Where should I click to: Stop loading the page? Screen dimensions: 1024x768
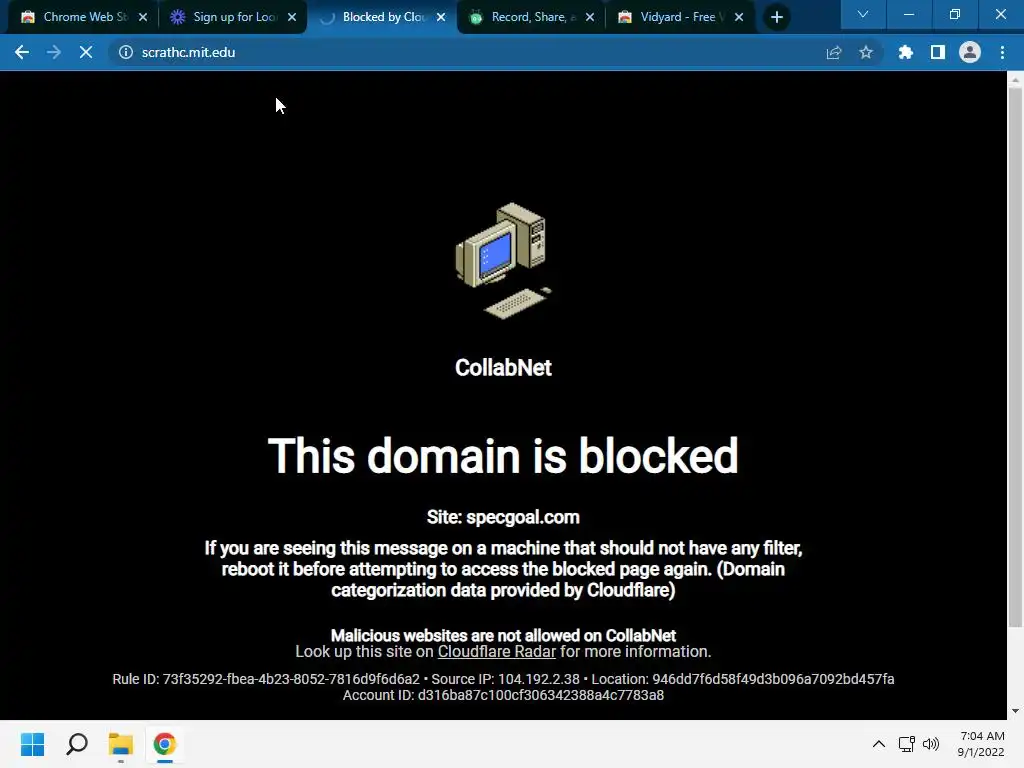coord(86,52)
